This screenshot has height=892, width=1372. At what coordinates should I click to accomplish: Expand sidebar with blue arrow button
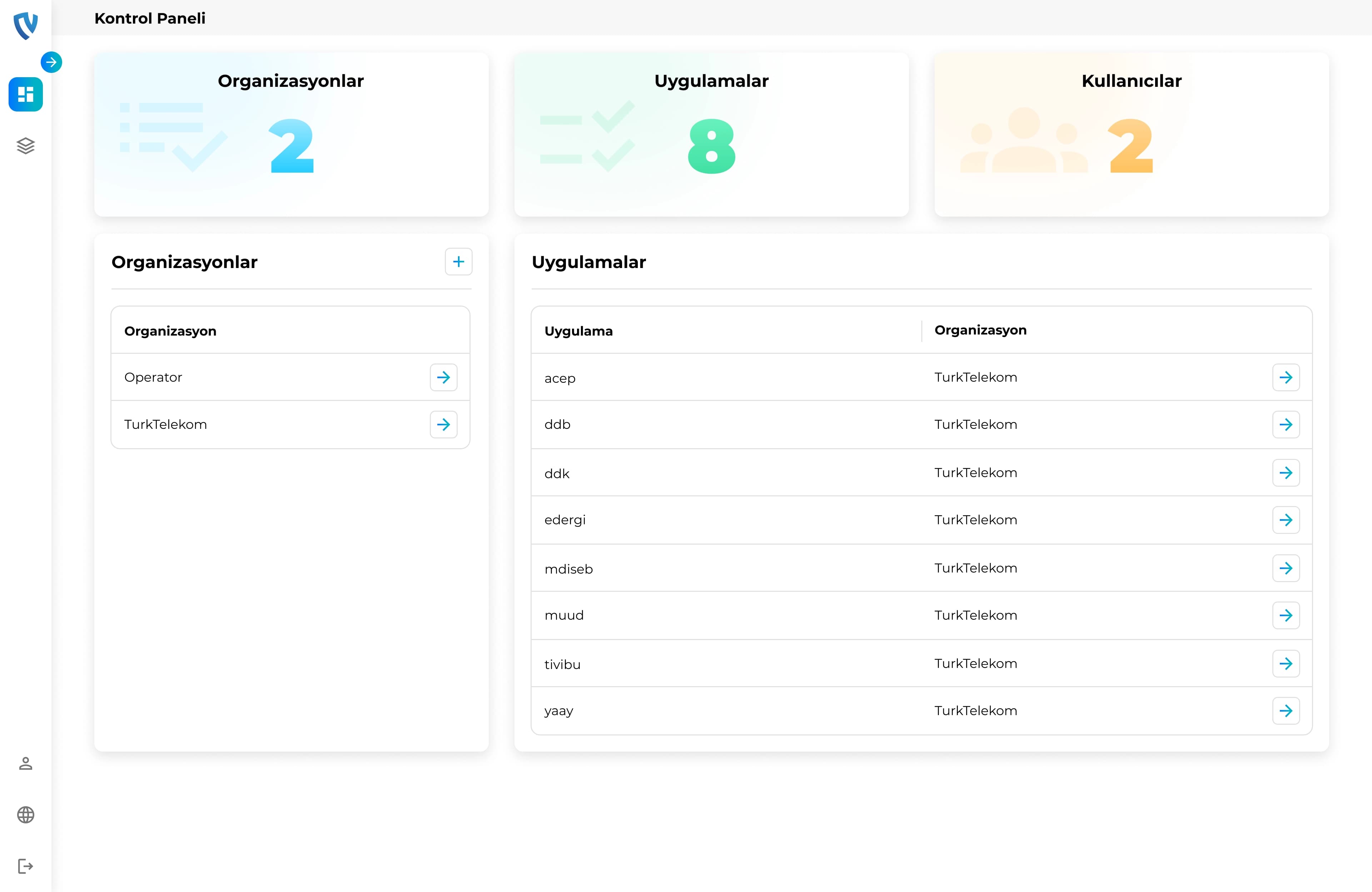(51, 62)
